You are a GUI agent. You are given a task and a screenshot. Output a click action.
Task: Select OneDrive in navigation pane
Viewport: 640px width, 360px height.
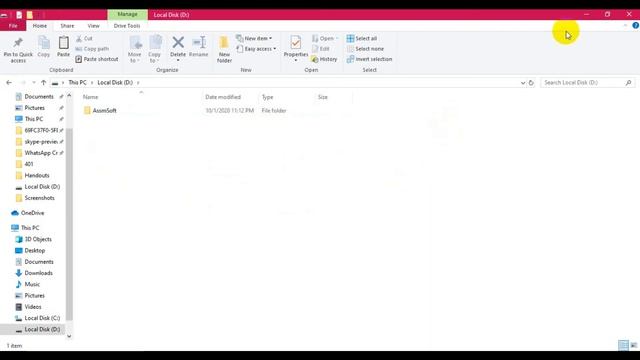tap(32, 213)
